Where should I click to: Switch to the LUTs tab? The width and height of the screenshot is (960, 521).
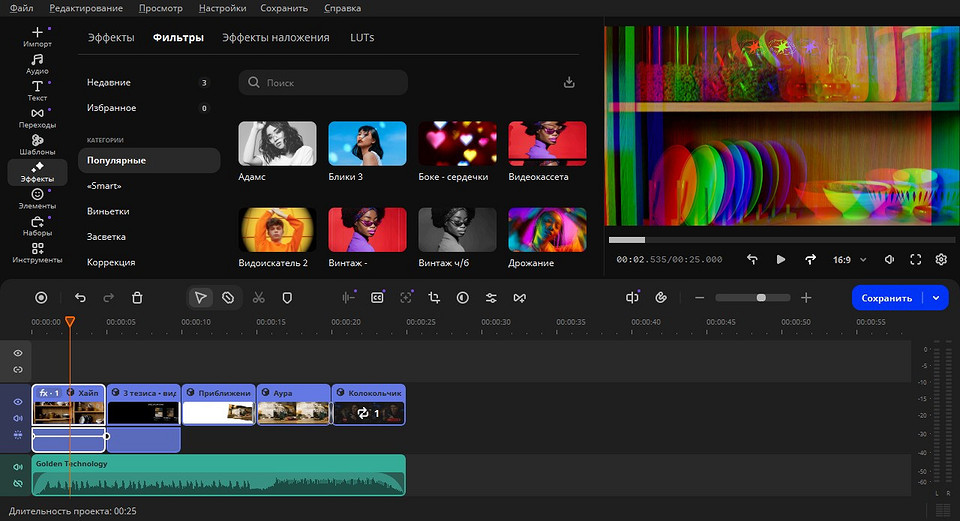pos(362,37)
